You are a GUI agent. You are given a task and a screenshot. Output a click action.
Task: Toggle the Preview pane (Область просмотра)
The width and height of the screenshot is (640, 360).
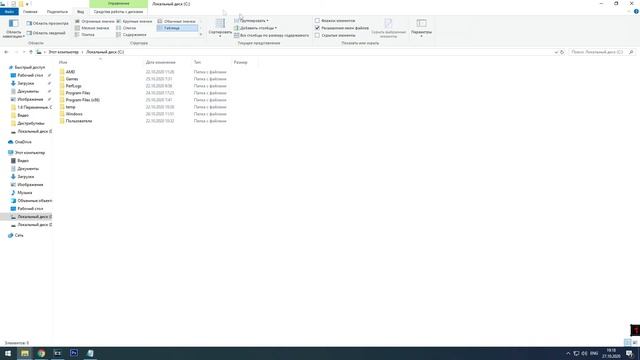[x=47, y=23]
